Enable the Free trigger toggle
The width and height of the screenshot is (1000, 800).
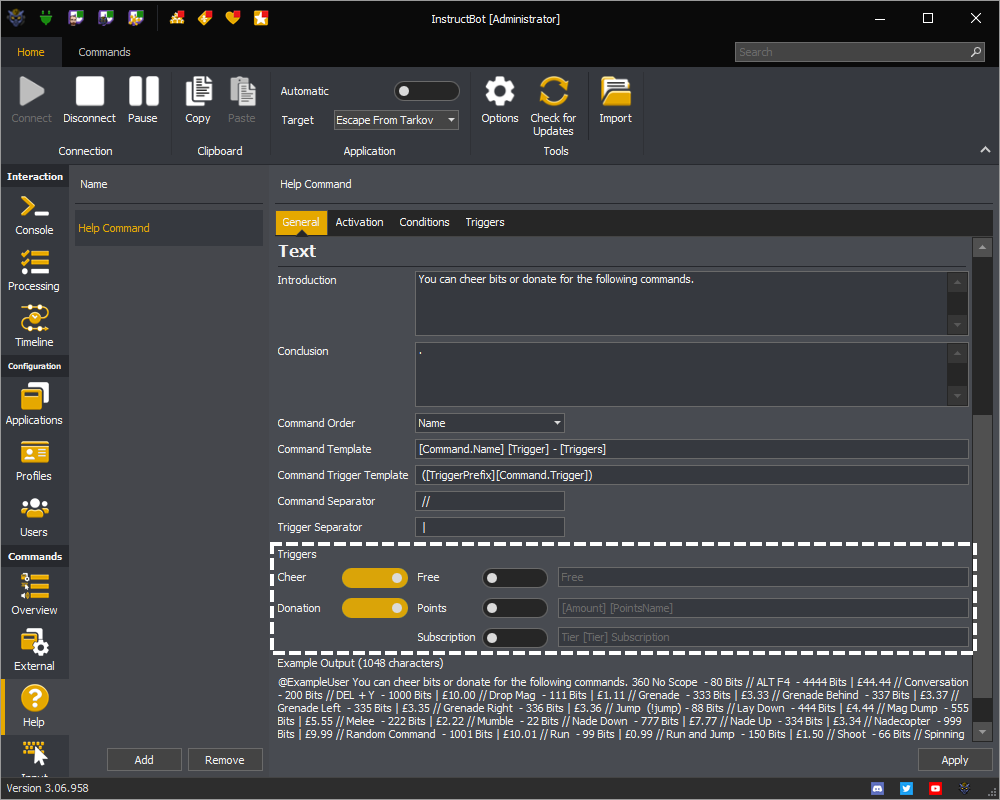click(x=515, y=578)
